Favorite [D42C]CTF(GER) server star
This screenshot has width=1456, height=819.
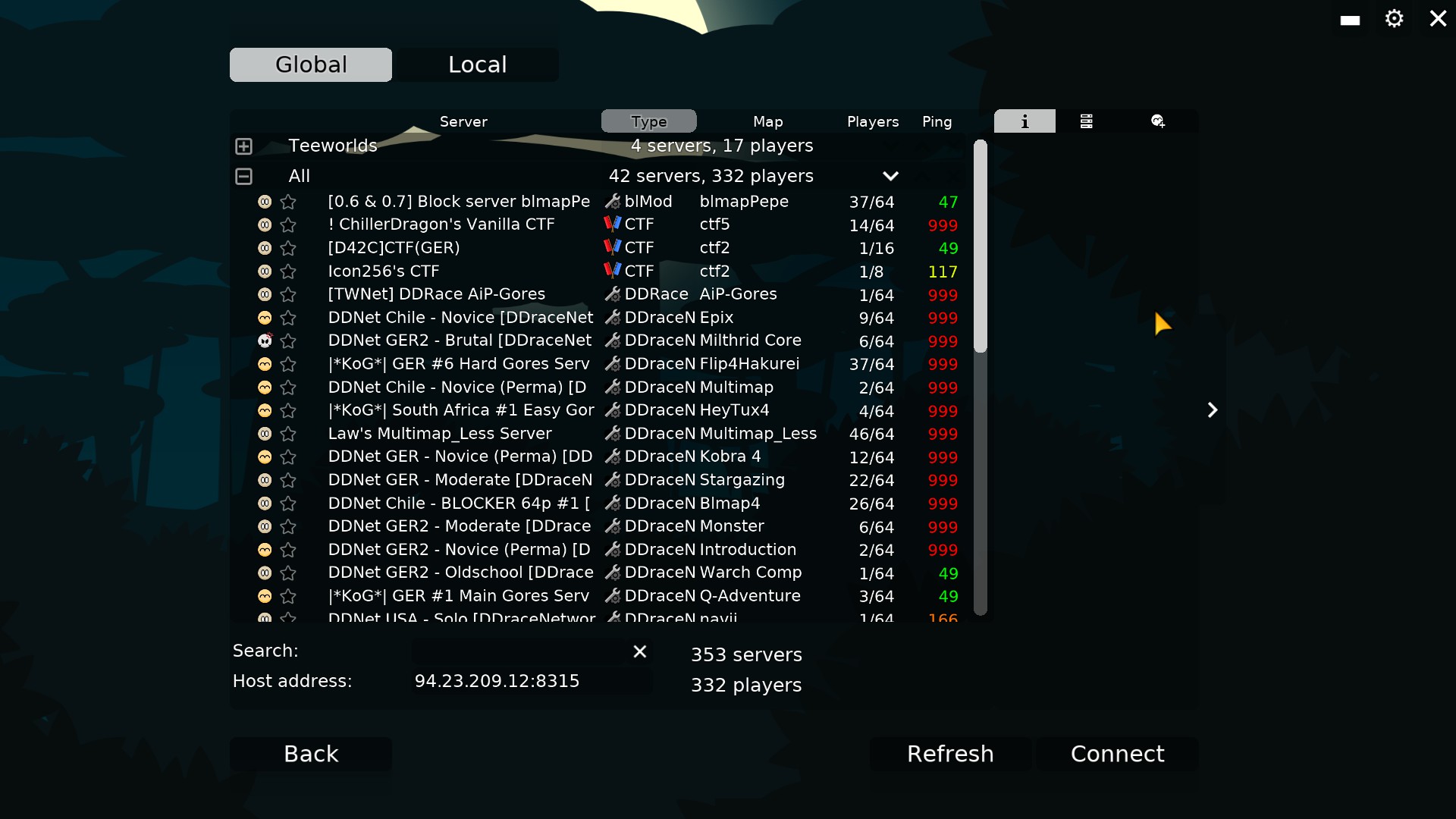click(288, 248)
